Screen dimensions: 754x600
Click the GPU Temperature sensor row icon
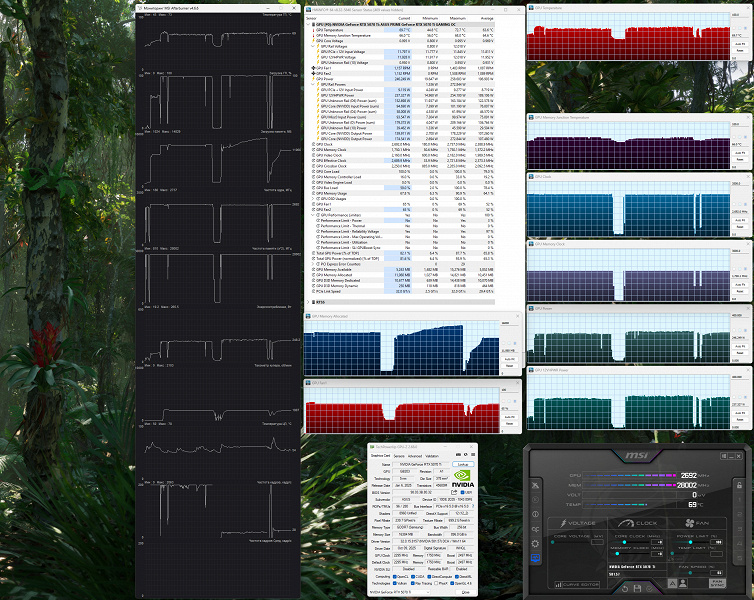click(315, 30)
